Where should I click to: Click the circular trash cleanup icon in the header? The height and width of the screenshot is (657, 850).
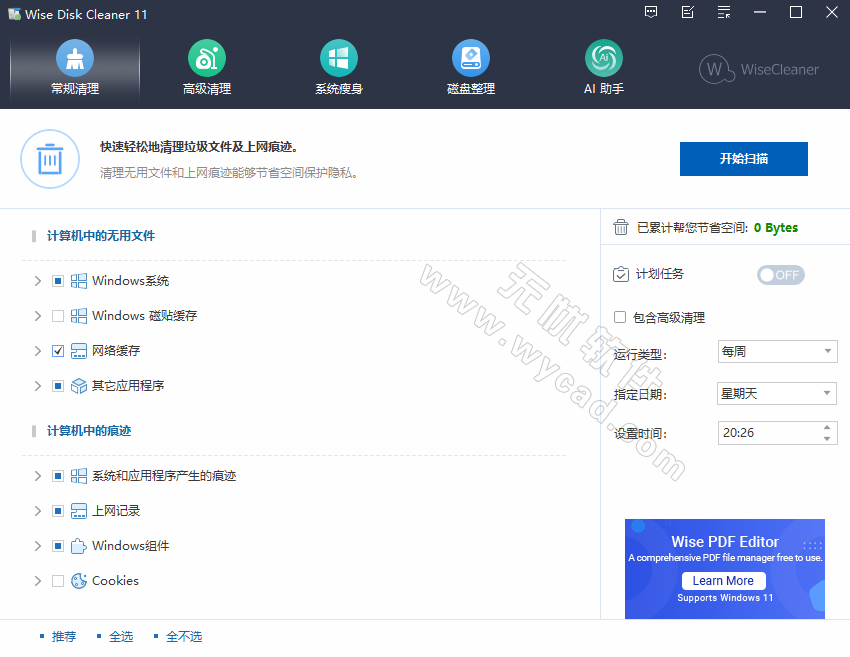point(50,159)
